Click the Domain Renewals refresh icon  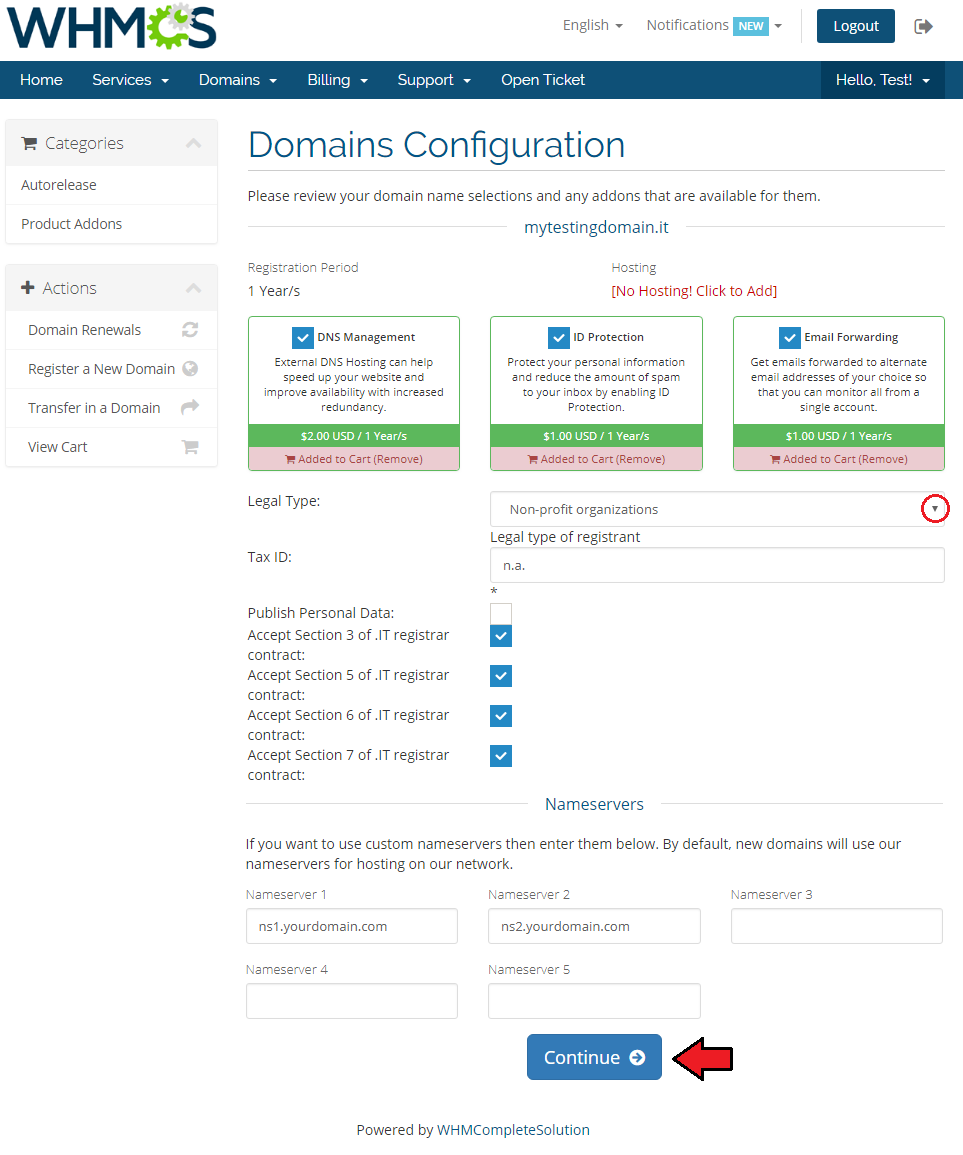tap(190, 330)
